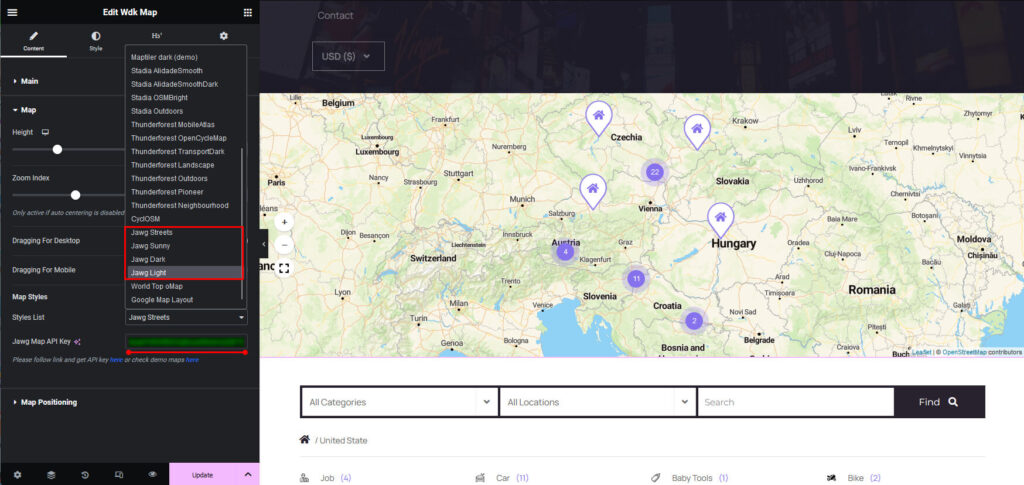Open the USD ($) currency dropdown
This screenshot has width=1024, height=485.
tap(348, 56)
